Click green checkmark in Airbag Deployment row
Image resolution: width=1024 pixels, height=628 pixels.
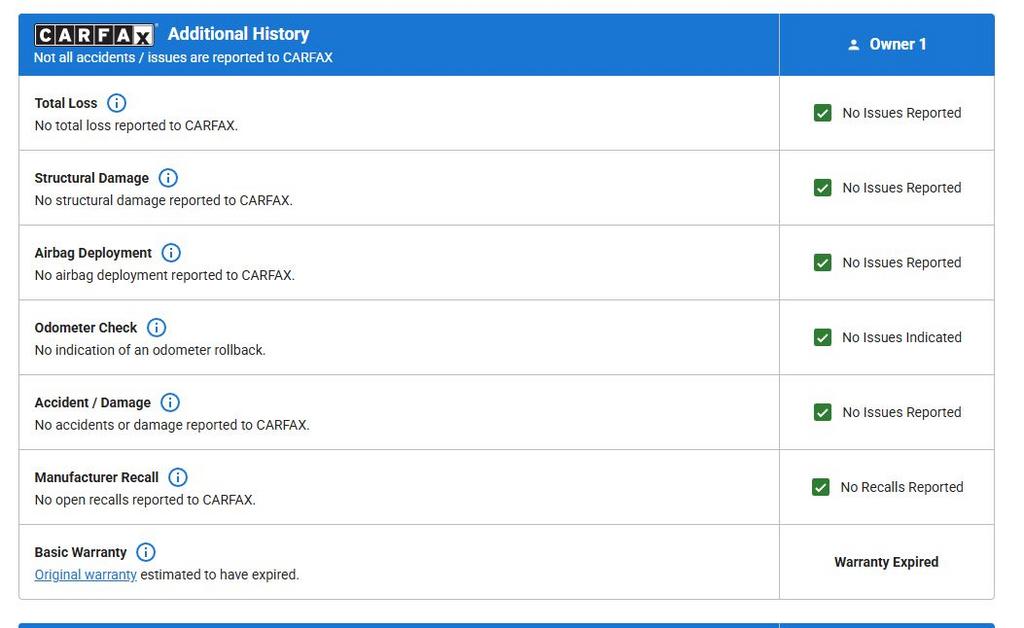[x=823, y=262]
